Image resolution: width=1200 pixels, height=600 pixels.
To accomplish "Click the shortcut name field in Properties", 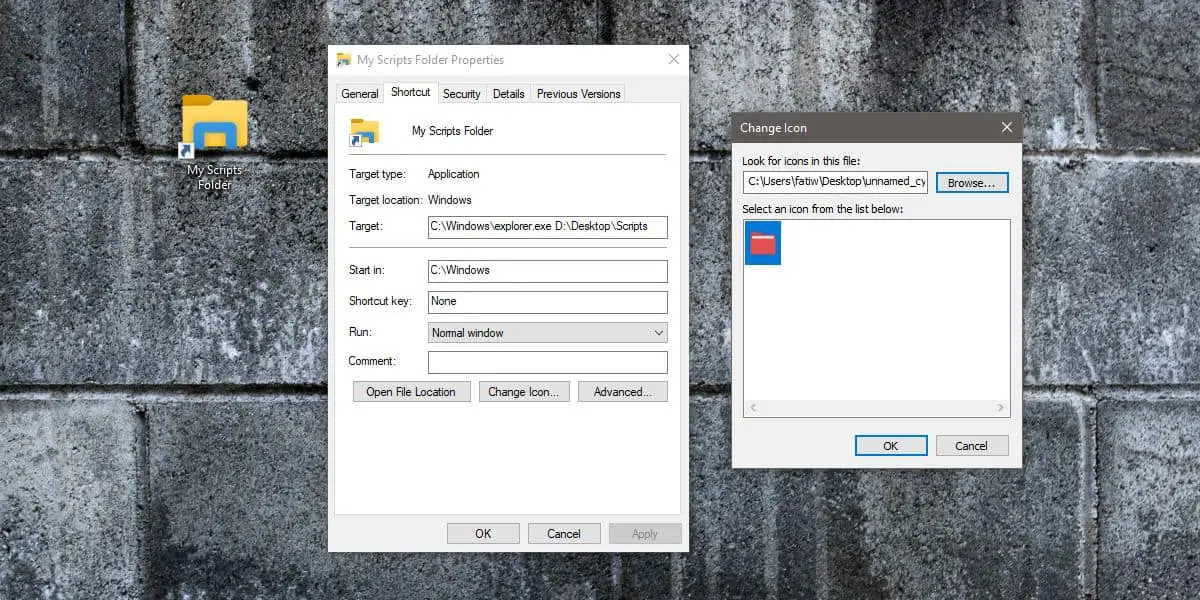I will (x=452, y=131).
